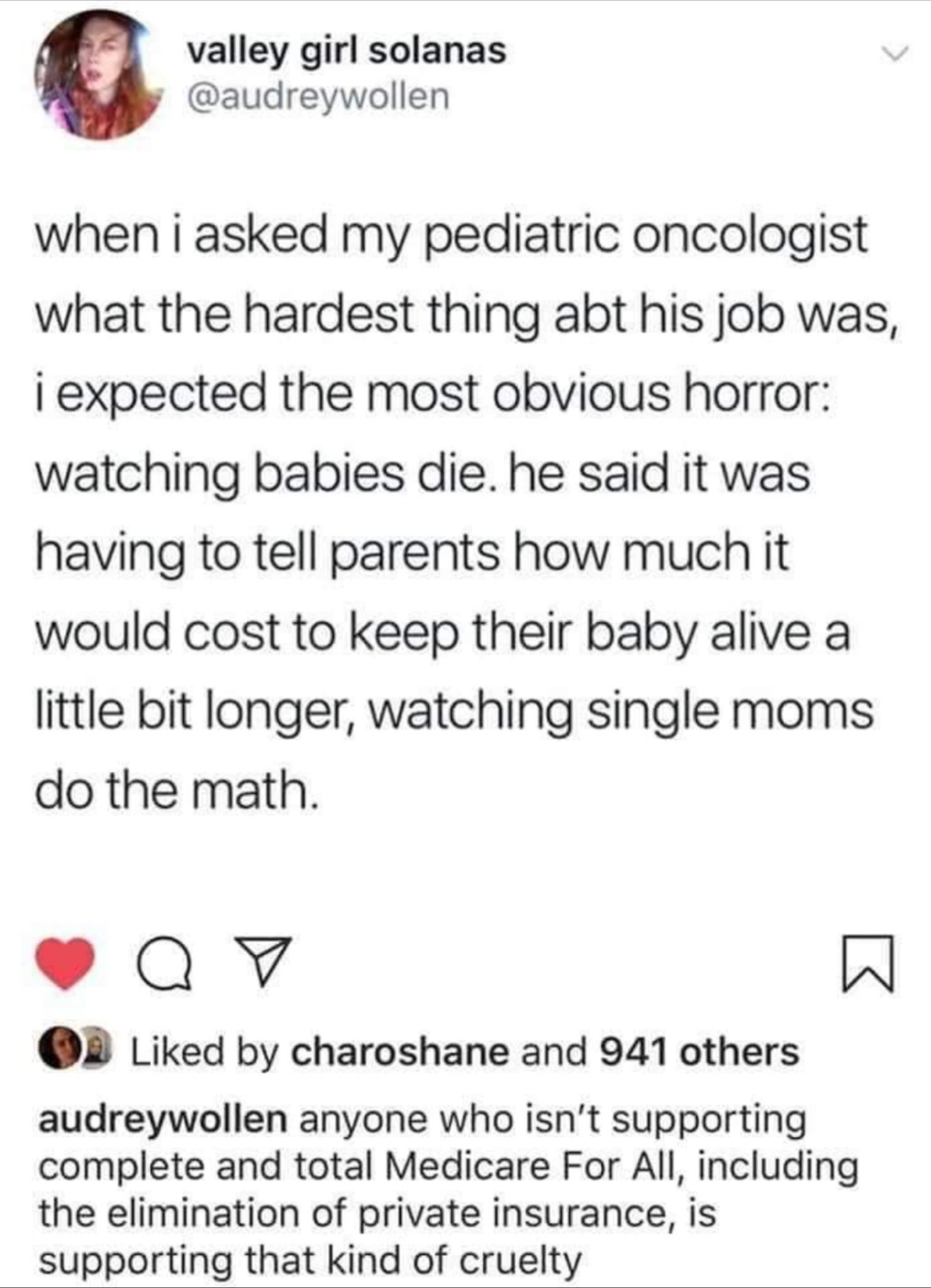Open charoshane's profile from the likes line

point(399,1052)
